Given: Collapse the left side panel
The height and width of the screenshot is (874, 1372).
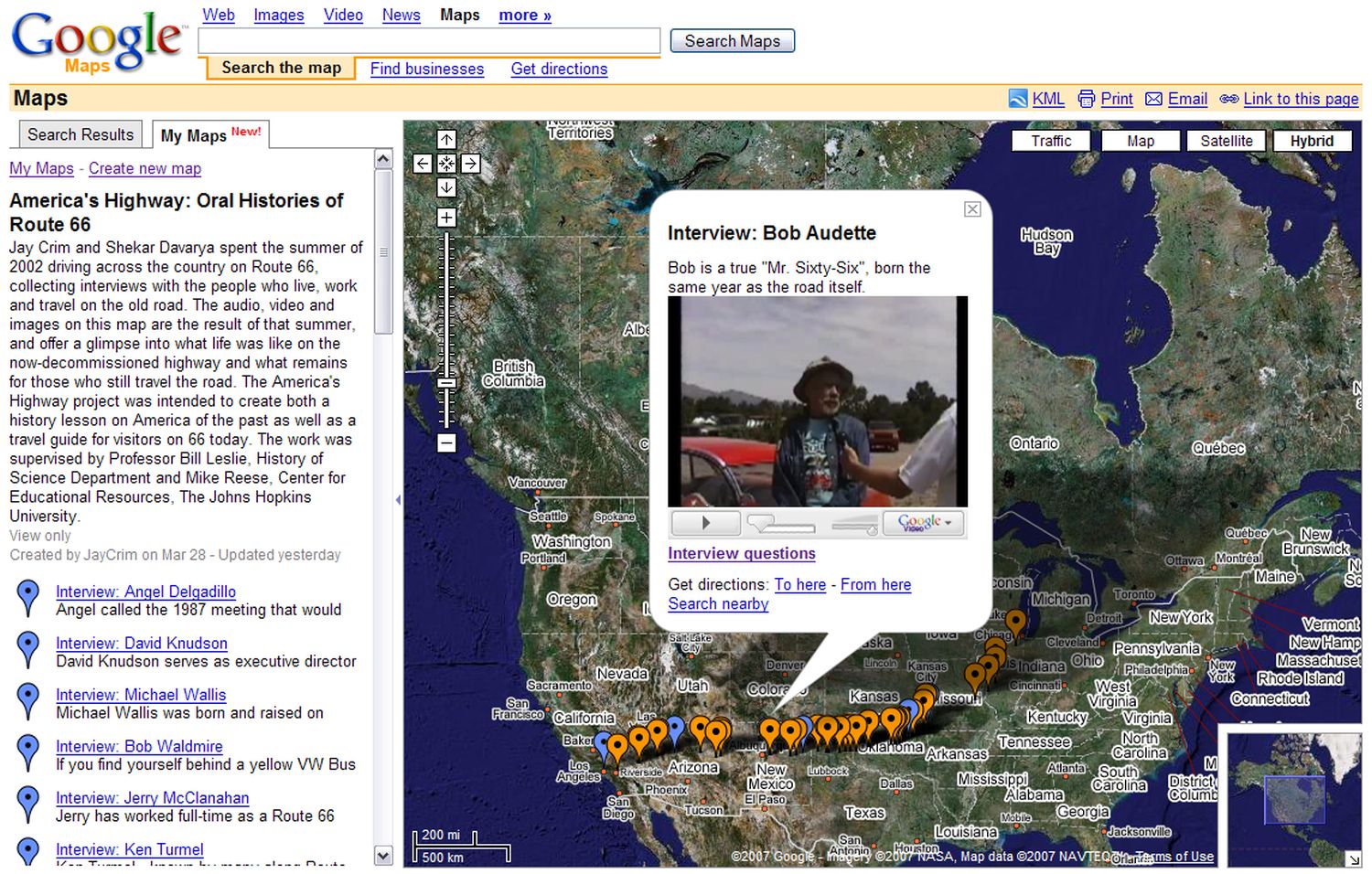Looking at the screenshot, I should click(x=398, y=500).
